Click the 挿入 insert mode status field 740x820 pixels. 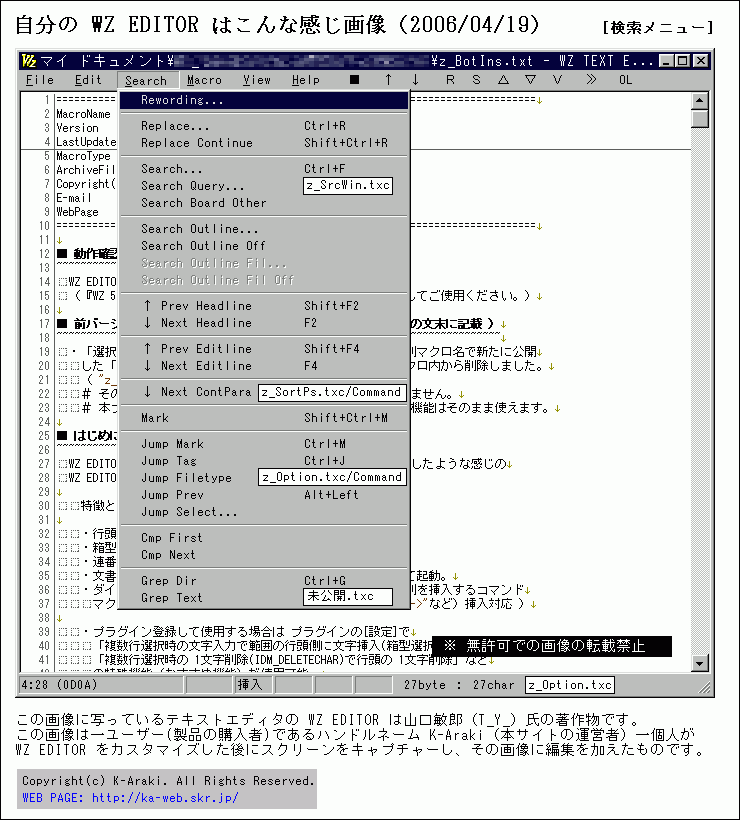[x=253, y=685]
